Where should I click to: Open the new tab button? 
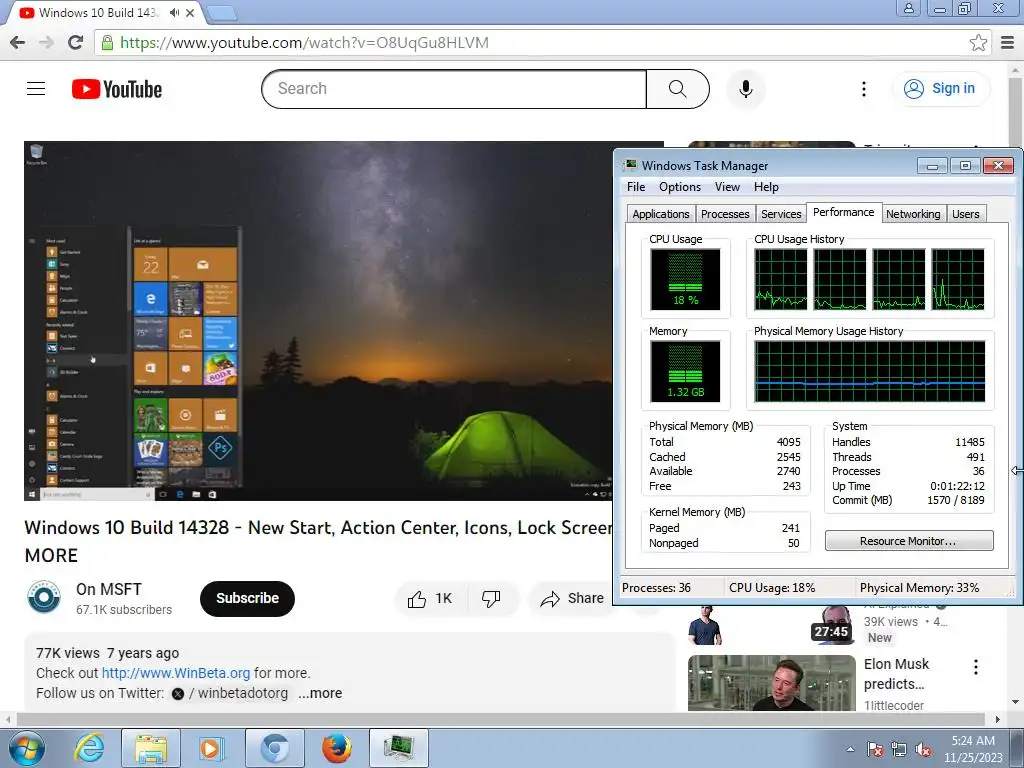221,12
